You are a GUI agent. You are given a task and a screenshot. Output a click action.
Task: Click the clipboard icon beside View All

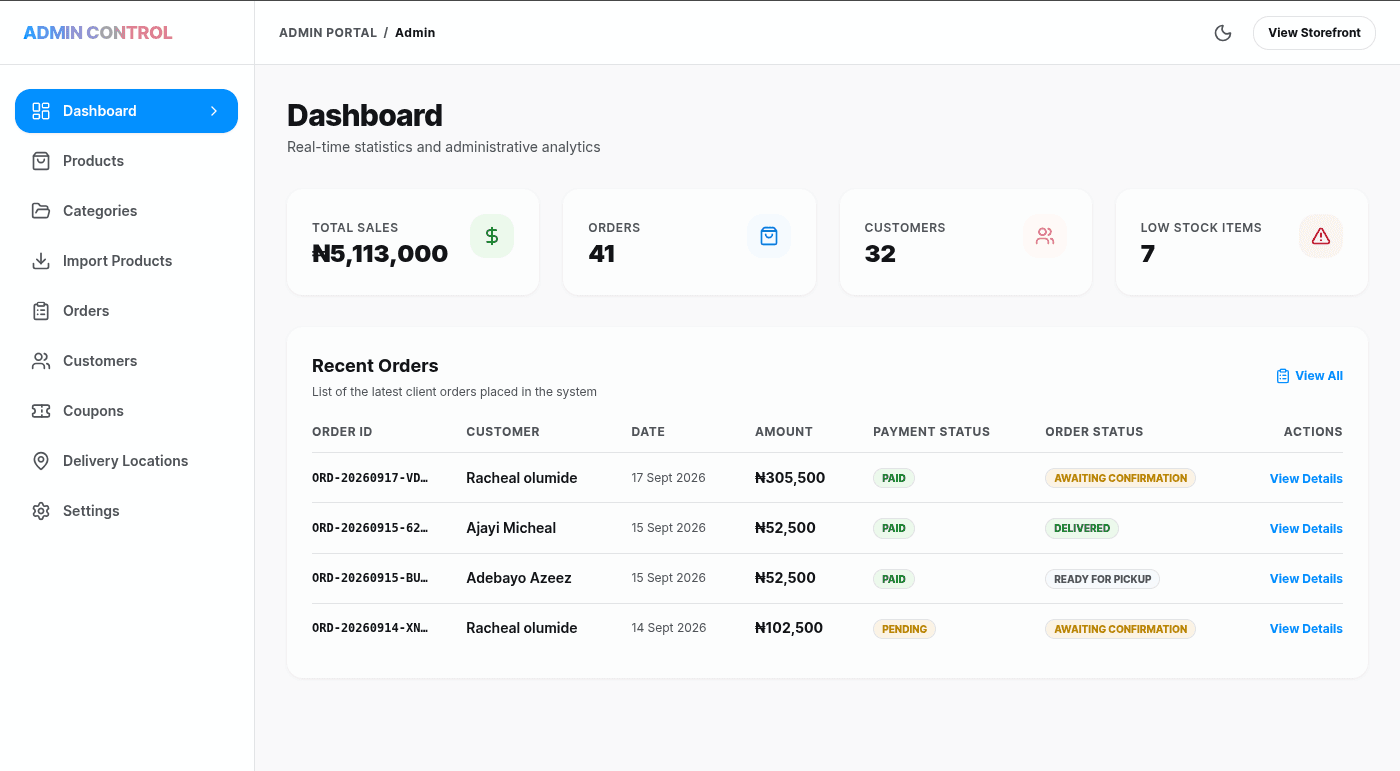[1283, 376]
